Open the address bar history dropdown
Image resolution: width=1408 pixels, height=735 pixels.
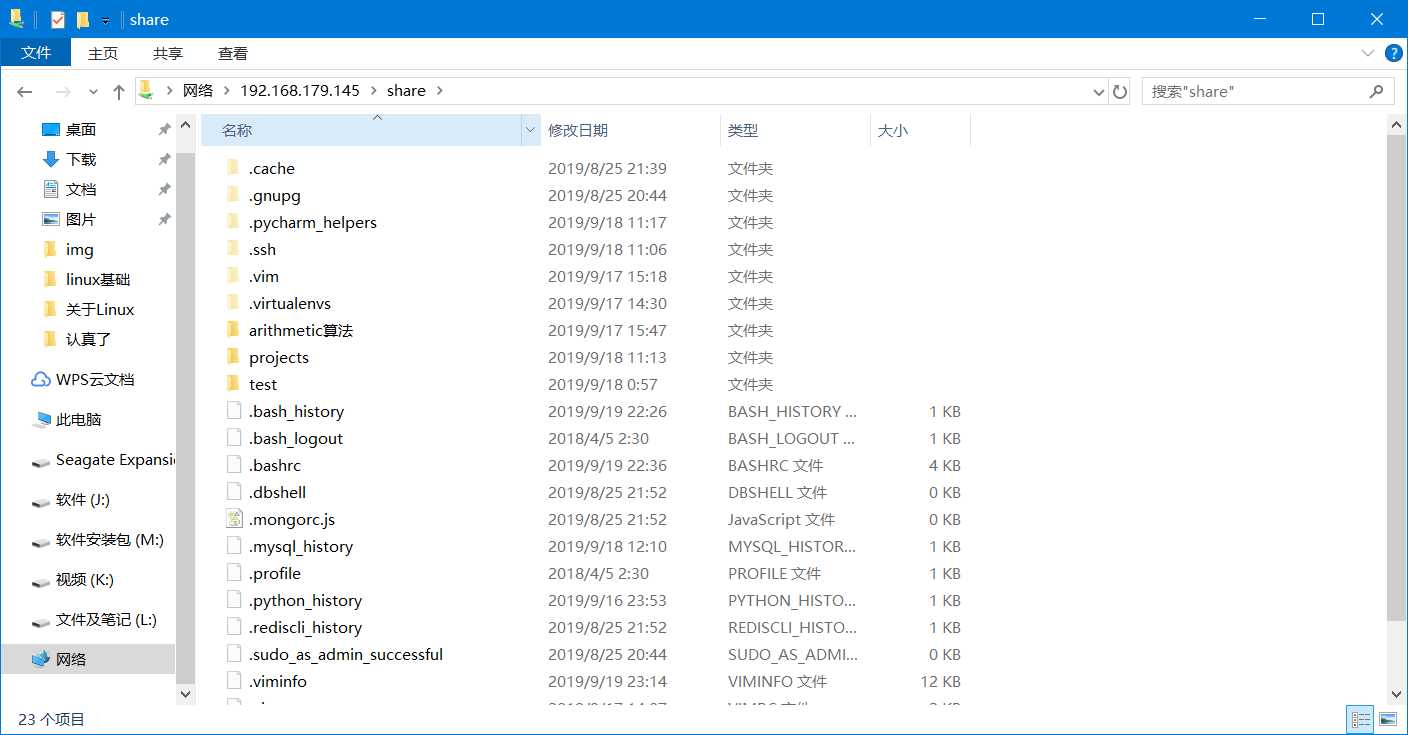click(x=1099, y=91)
